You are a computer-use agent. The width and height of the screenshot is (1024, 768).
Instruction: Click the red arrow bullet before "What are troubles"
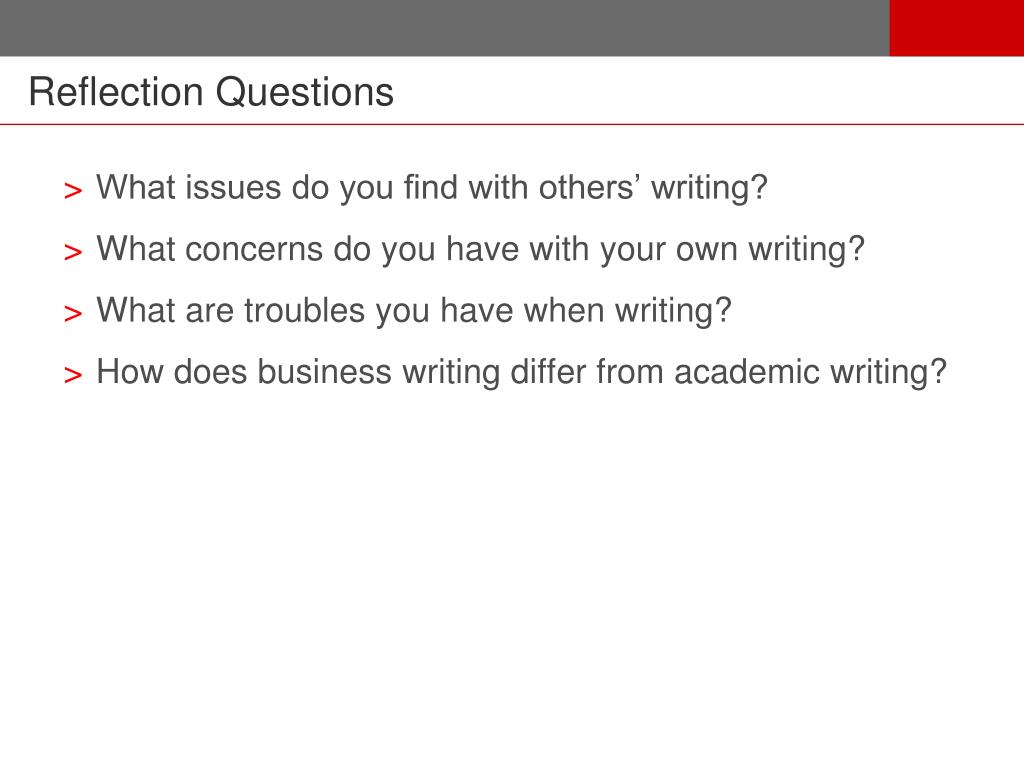tap(73, 313)
